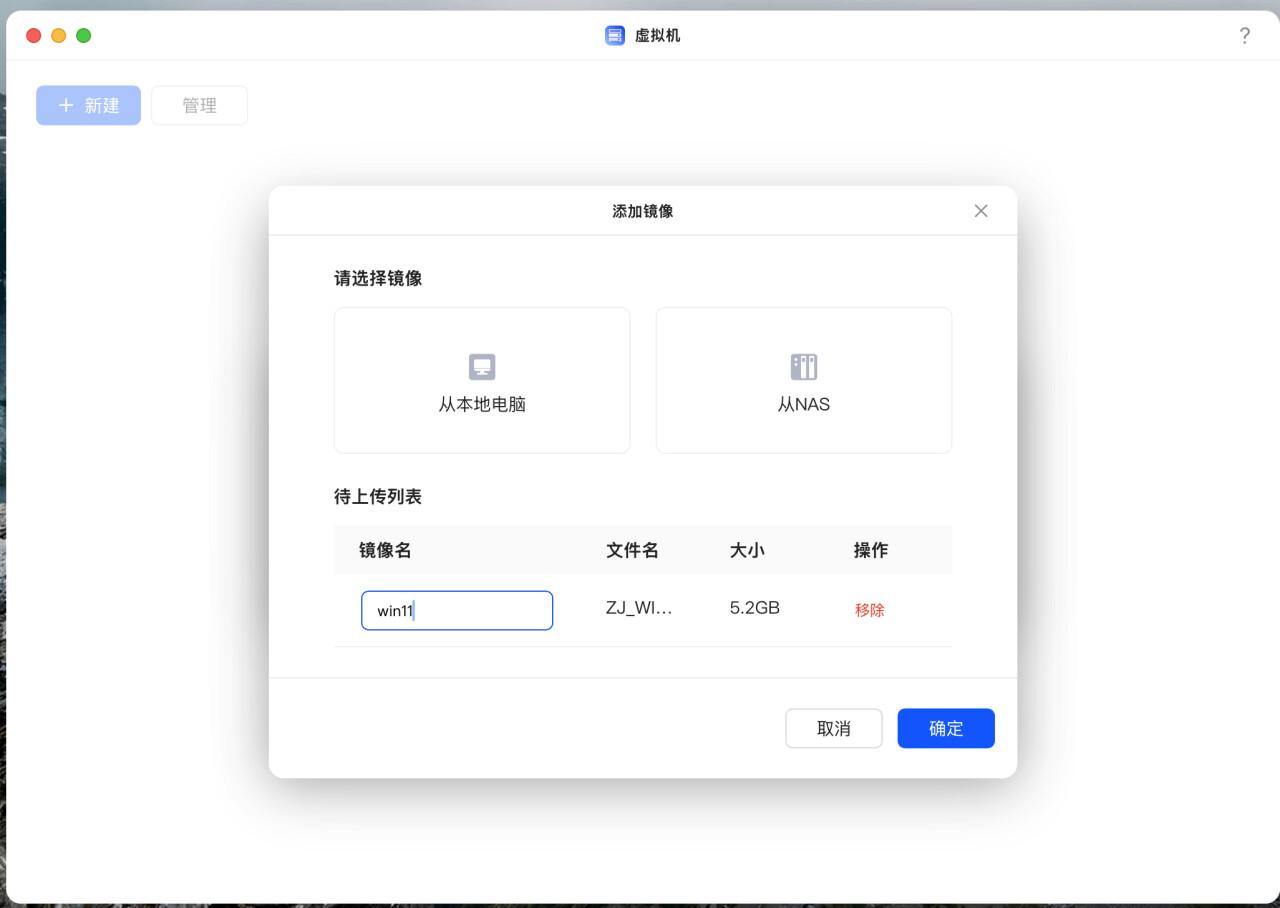Click the 请选择镜像 heading
This screenshot has width=1280, height=908.
[x=378, y=279]
